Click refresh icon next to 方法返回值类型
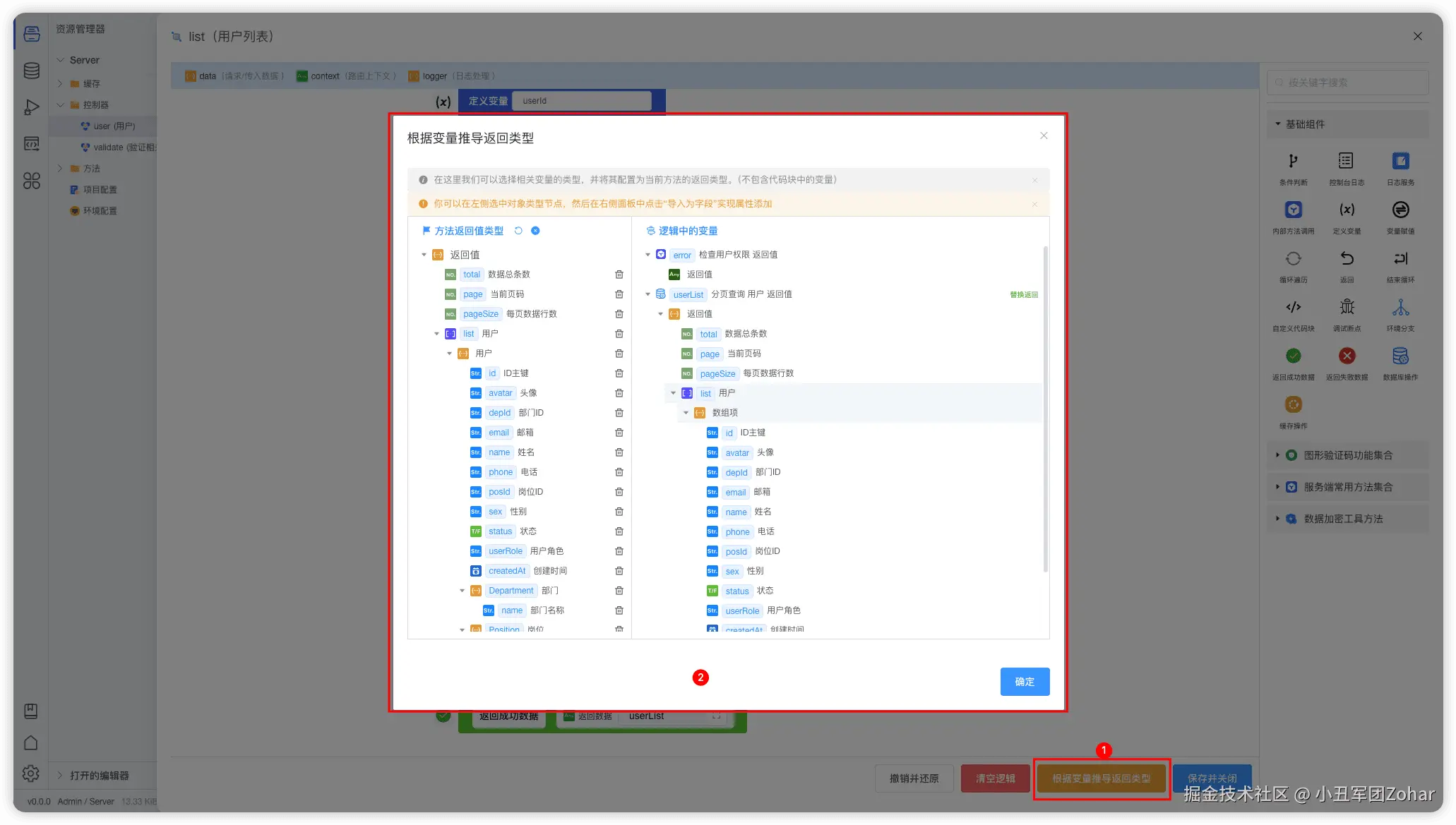This screenshot has height=825, width=1456. click(x=518, y=231)
